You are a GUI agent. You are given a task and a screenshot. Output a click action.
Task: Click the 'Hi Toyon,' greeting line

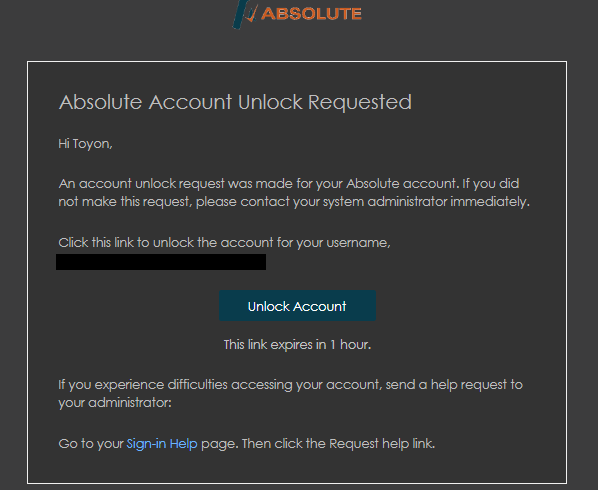85,144
